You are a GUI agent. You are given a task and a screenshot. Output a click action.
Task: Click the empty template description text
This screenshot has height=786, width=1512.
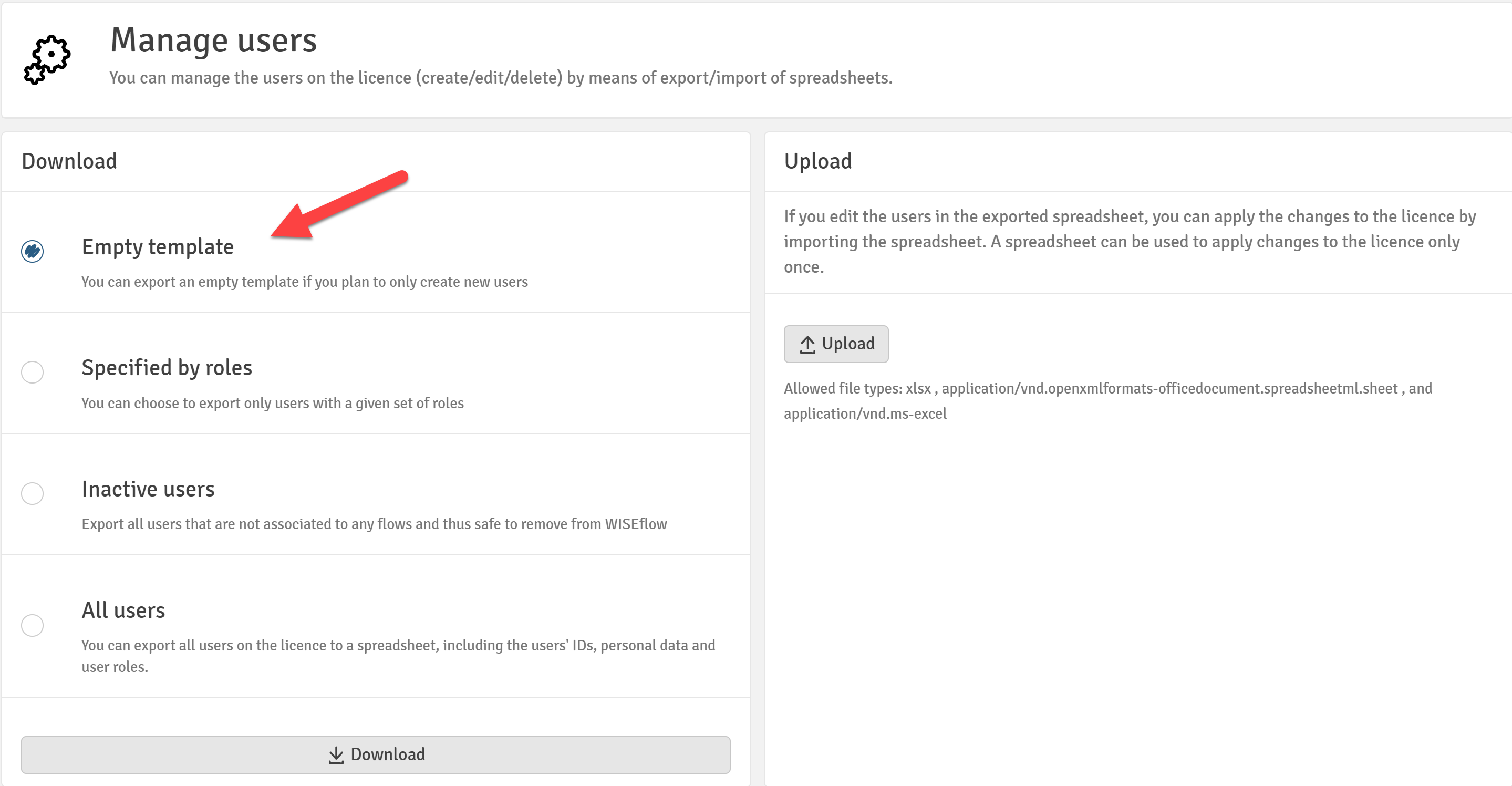coord(305,282)
